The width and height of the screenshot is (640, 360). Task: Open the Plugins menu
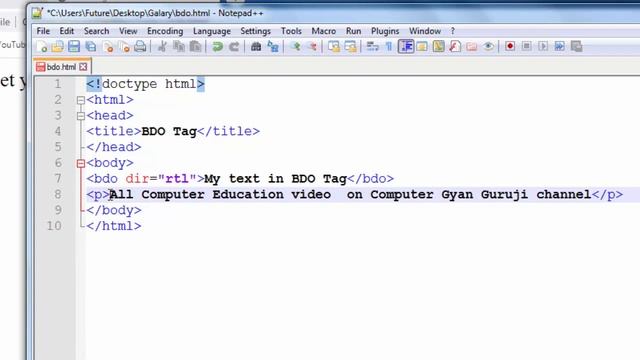coord(385,31)
